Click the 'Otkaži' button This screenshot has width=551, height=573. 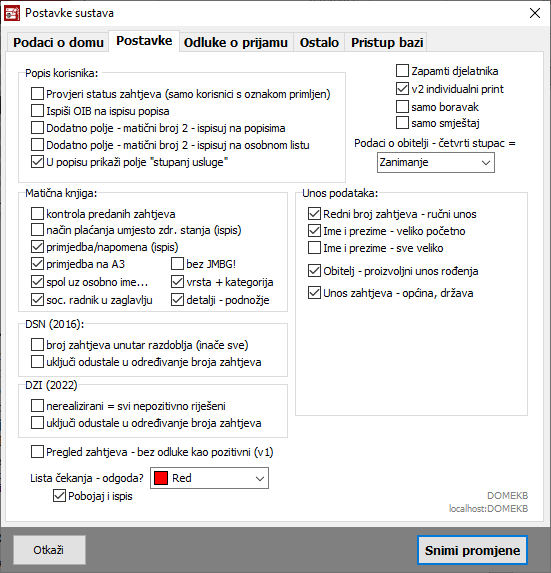coord(49,550)
